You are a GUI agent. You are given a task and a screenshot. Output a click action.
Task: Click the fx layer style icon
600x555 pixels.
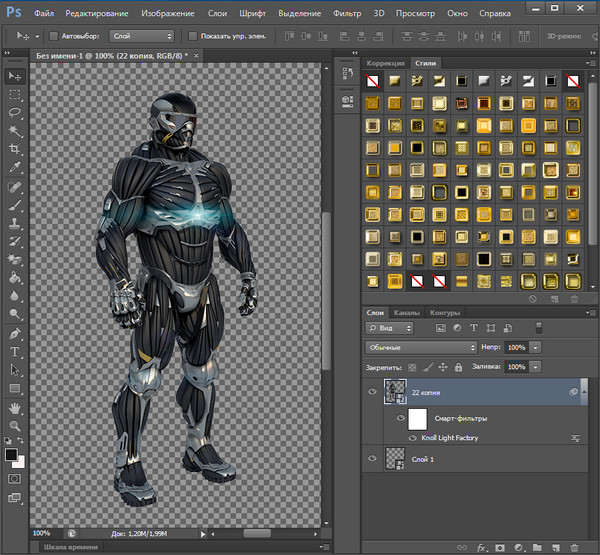(481, 547)
